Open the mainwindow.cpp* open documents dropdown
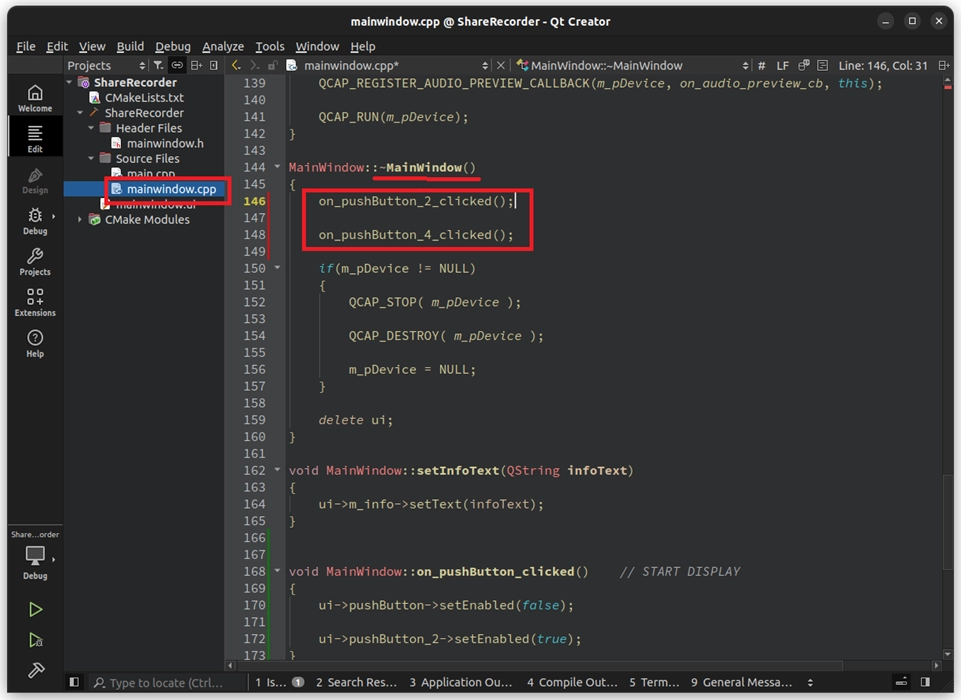Viewport: 961px width, 700px height. click(x=388, y=65)
